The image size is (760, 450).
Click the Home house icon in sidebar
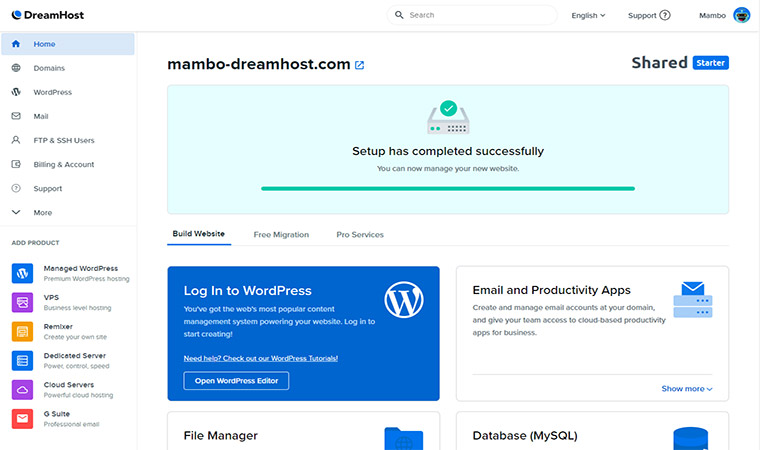click(16, 44)
